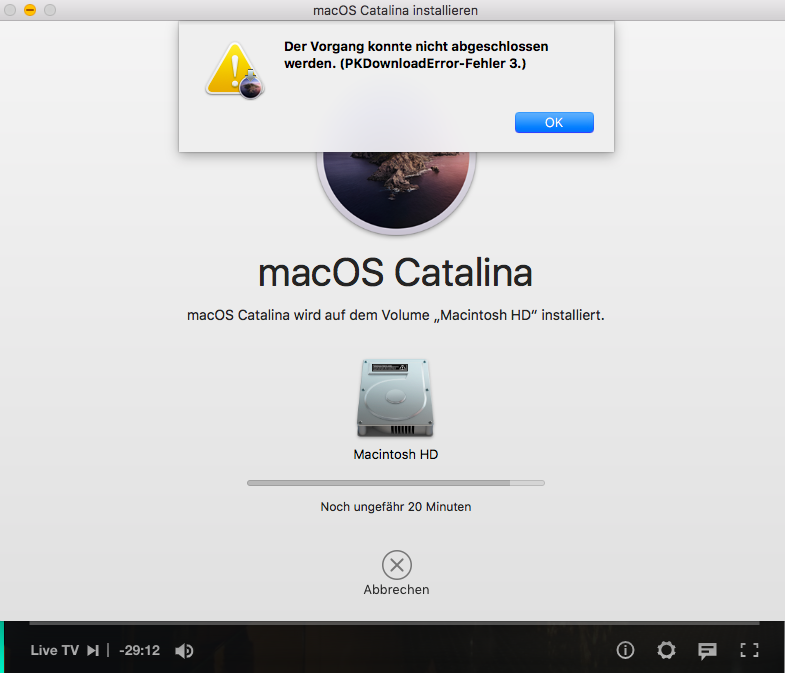The height and width of the screenshot is (673, 785).
Task: Click the yellow warning icon in dialog
Action: pos(234,70)
